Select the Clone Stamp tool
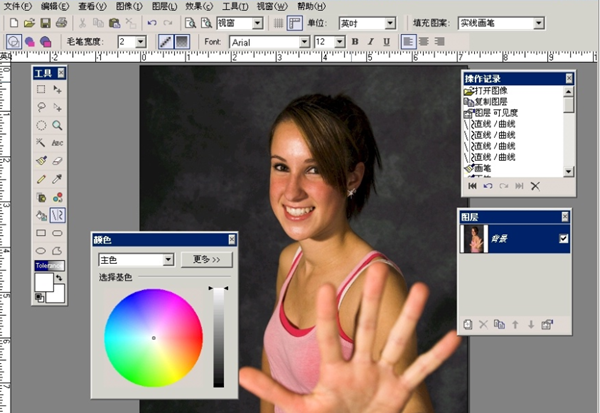 tap(41, 198)
